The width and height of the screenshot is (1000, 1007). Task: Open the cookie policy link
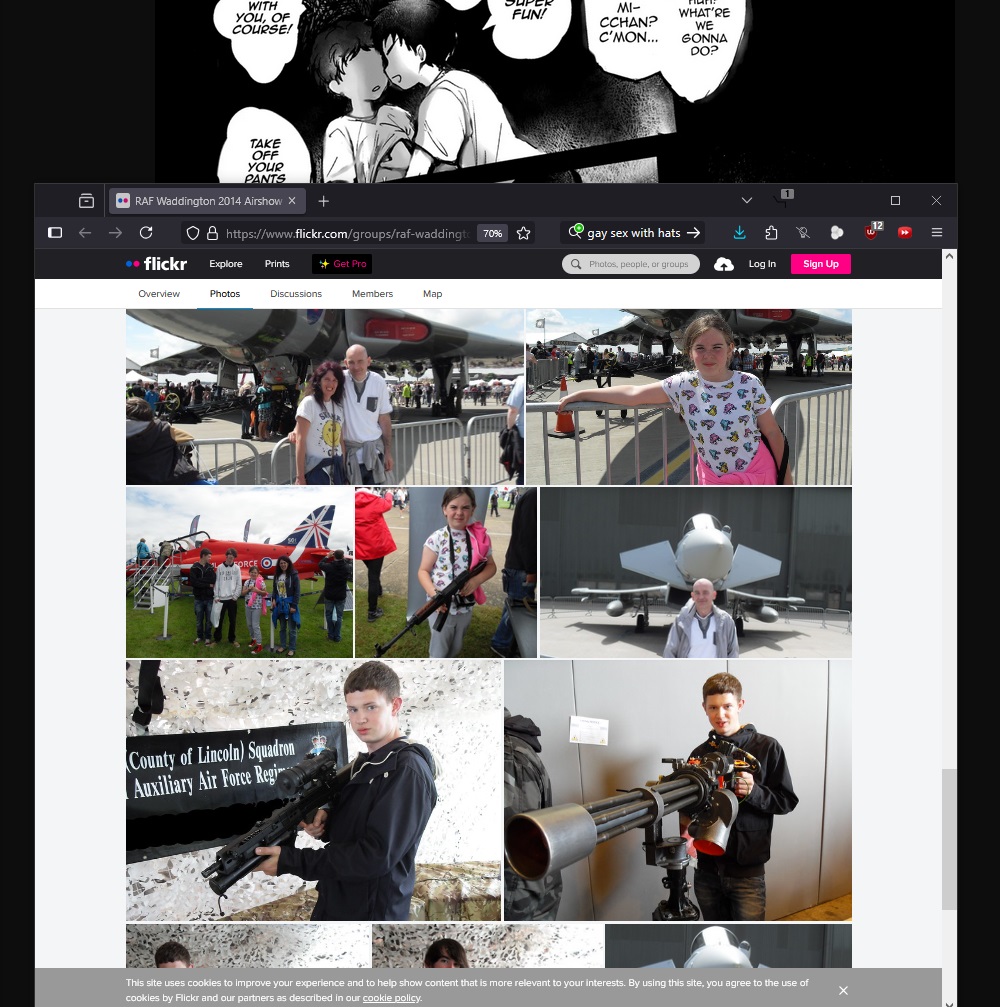pyautogui.click(x=391, y=998)
